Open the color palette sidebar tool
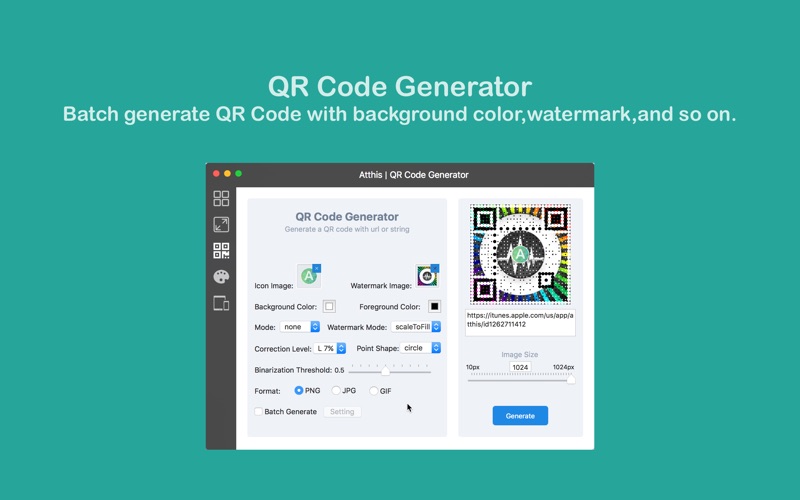 pos(221,277)
